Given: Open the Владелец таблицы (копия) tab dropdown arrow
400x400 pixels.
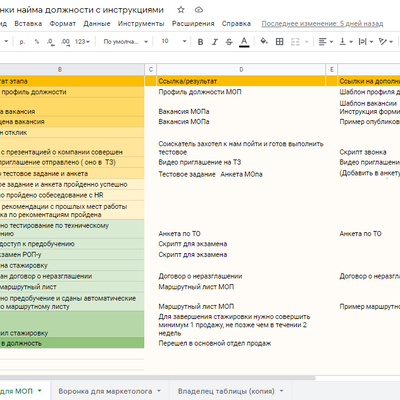Looking at the screenshot, I should (x=281, y=391).
